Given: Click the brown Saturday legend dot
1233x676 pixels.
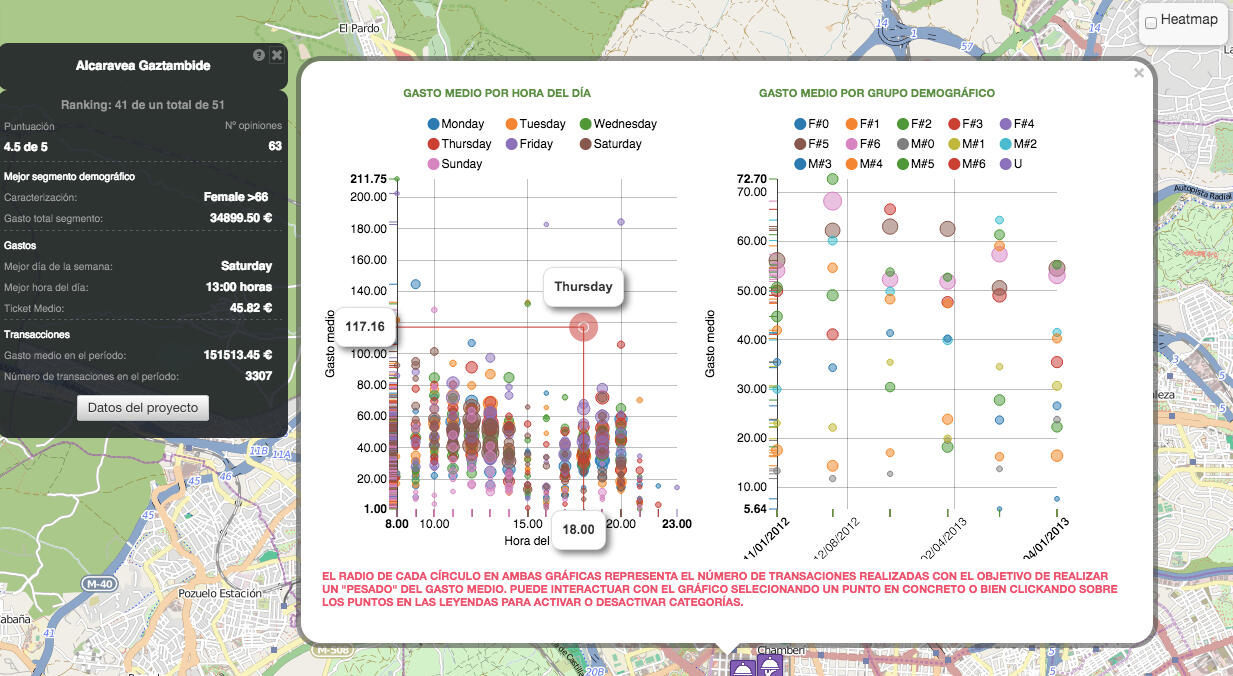Looking at the screenshot, I should tap(586, 144).
